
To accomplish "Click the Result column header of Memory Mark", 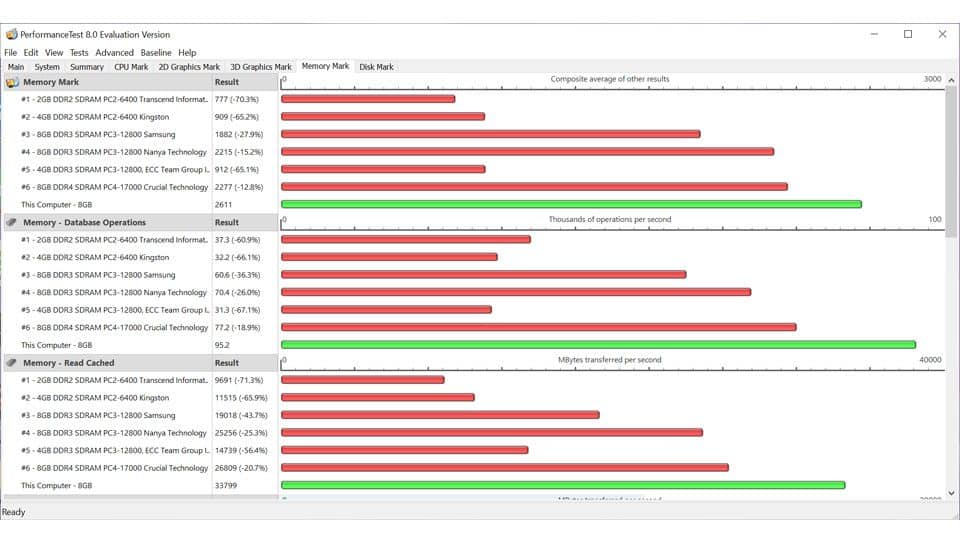I will (x=227, y=82).
